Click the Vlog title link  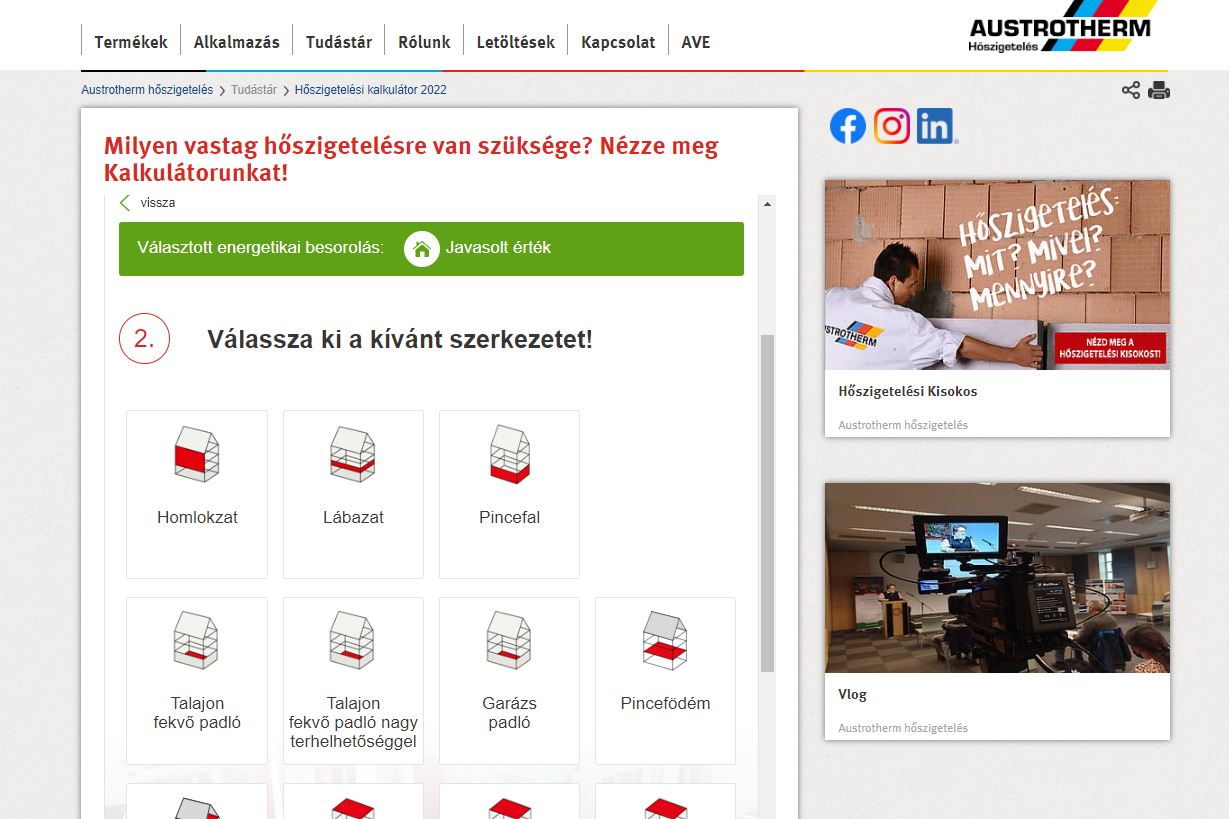pyautogui.click(x=852, y=695)
